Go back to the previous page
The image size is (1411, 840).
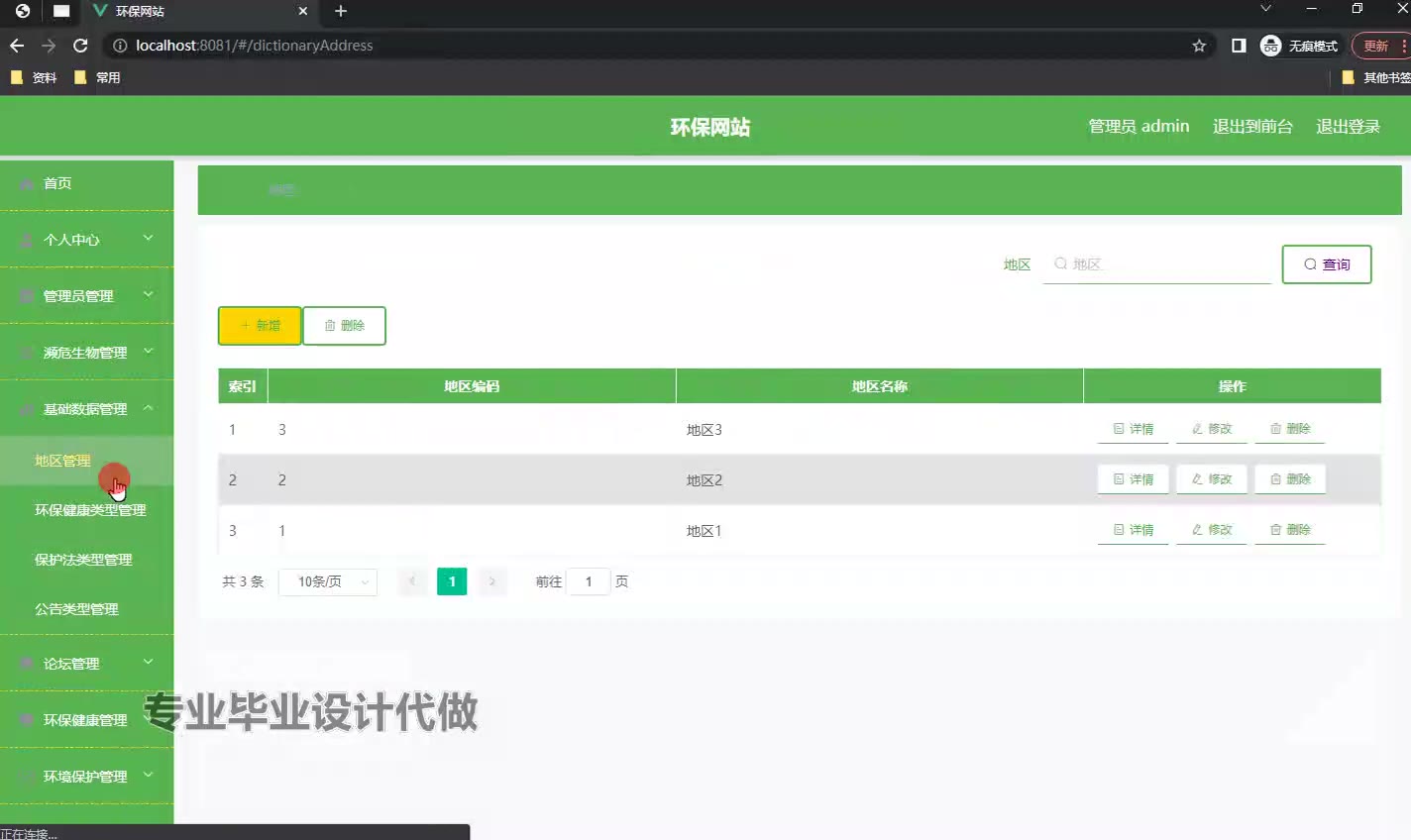click(17, 46)
